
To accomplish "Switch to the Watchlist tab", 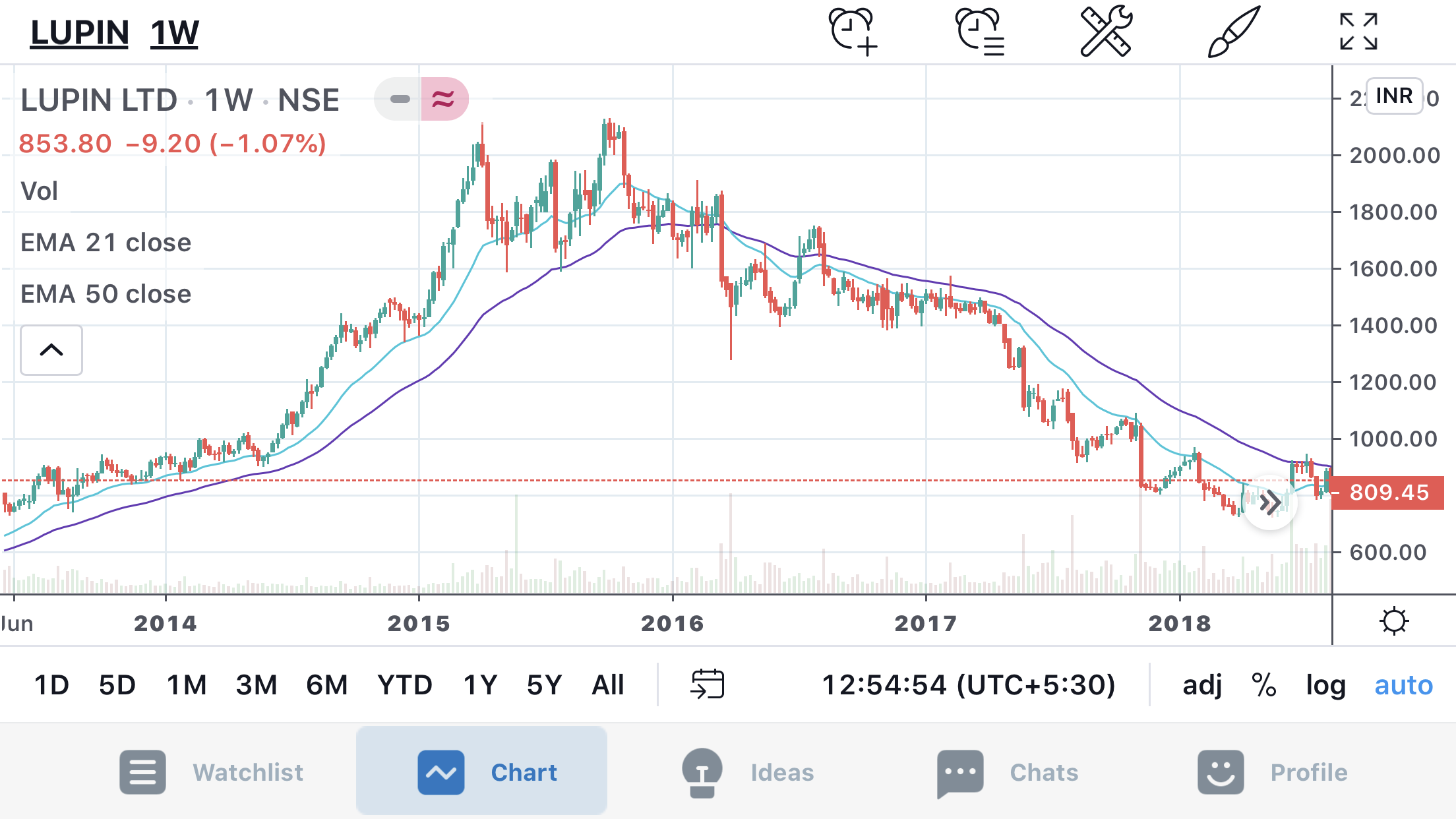I will pyautogui.click(x=212, y=772).
